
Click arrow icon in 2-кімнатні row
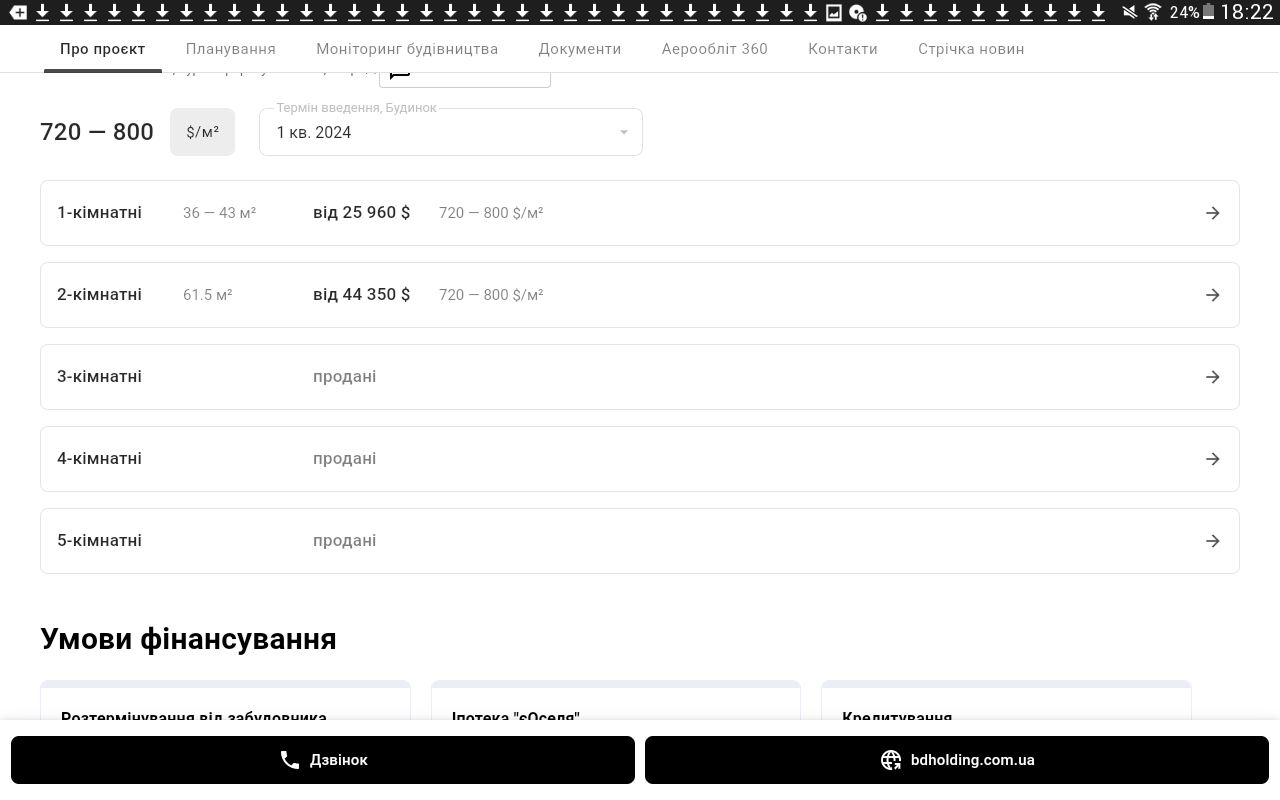(1212, 295)
